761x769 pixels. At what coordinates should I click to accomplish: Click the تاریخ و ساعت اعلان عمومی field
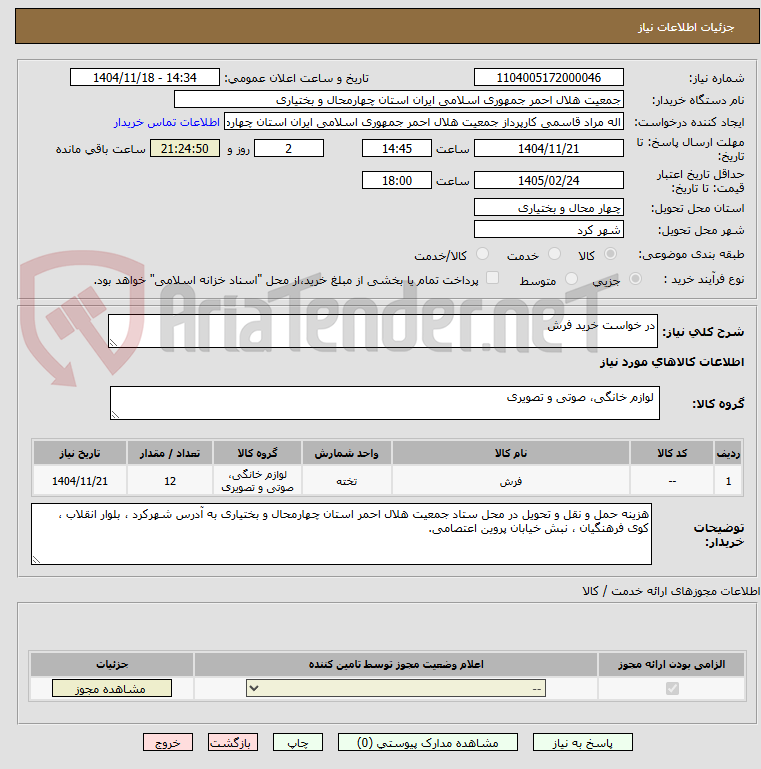click(x=145, y=77)
